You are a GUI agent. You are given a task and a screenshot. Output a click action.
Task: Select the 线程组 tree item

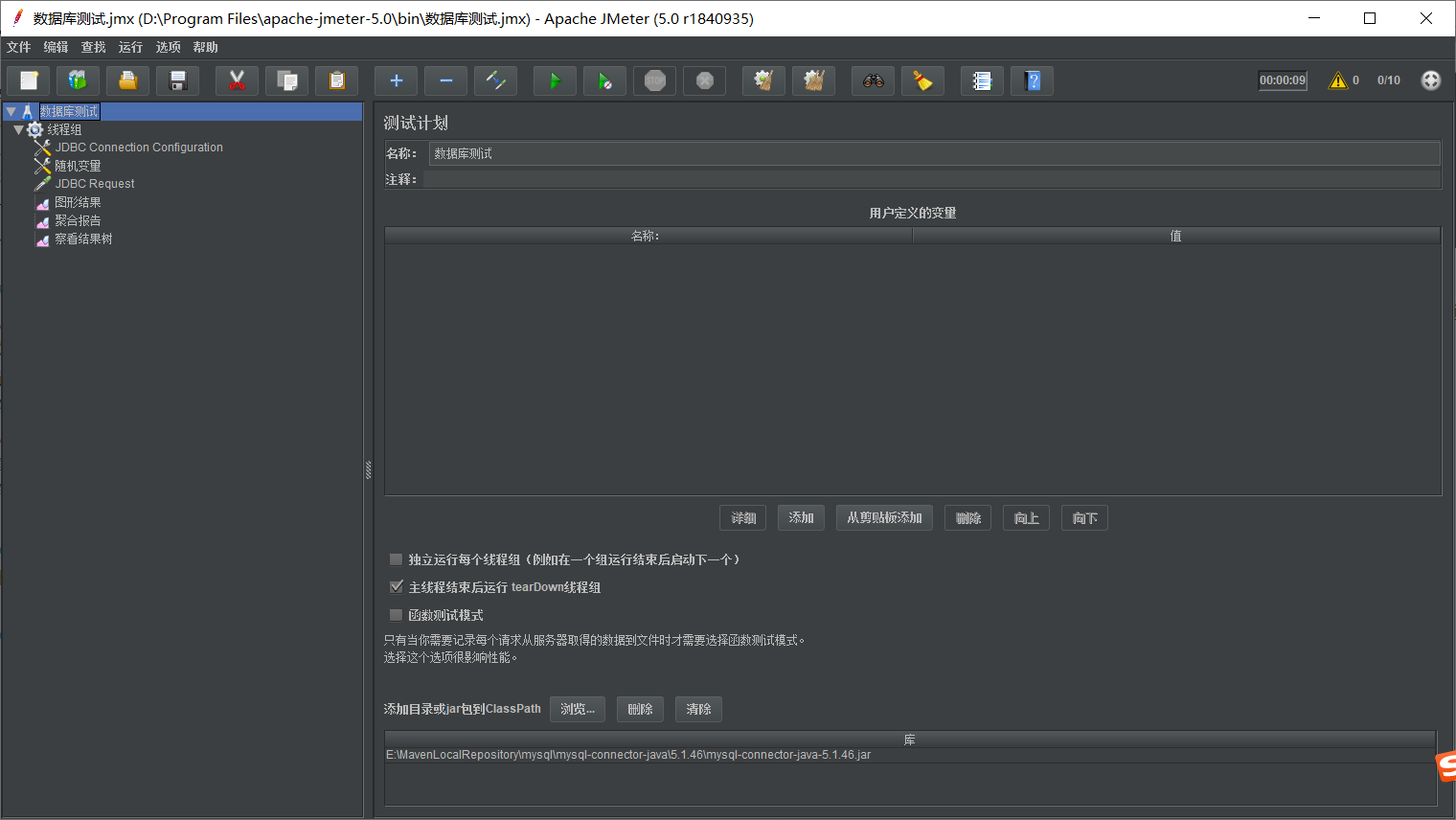[64, 130]
